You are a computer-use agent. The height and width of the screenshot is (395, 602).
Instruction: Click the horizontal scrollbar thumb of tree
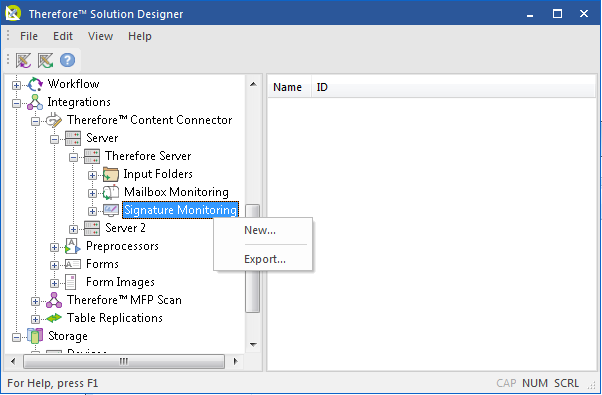click(x=124, y=361)
